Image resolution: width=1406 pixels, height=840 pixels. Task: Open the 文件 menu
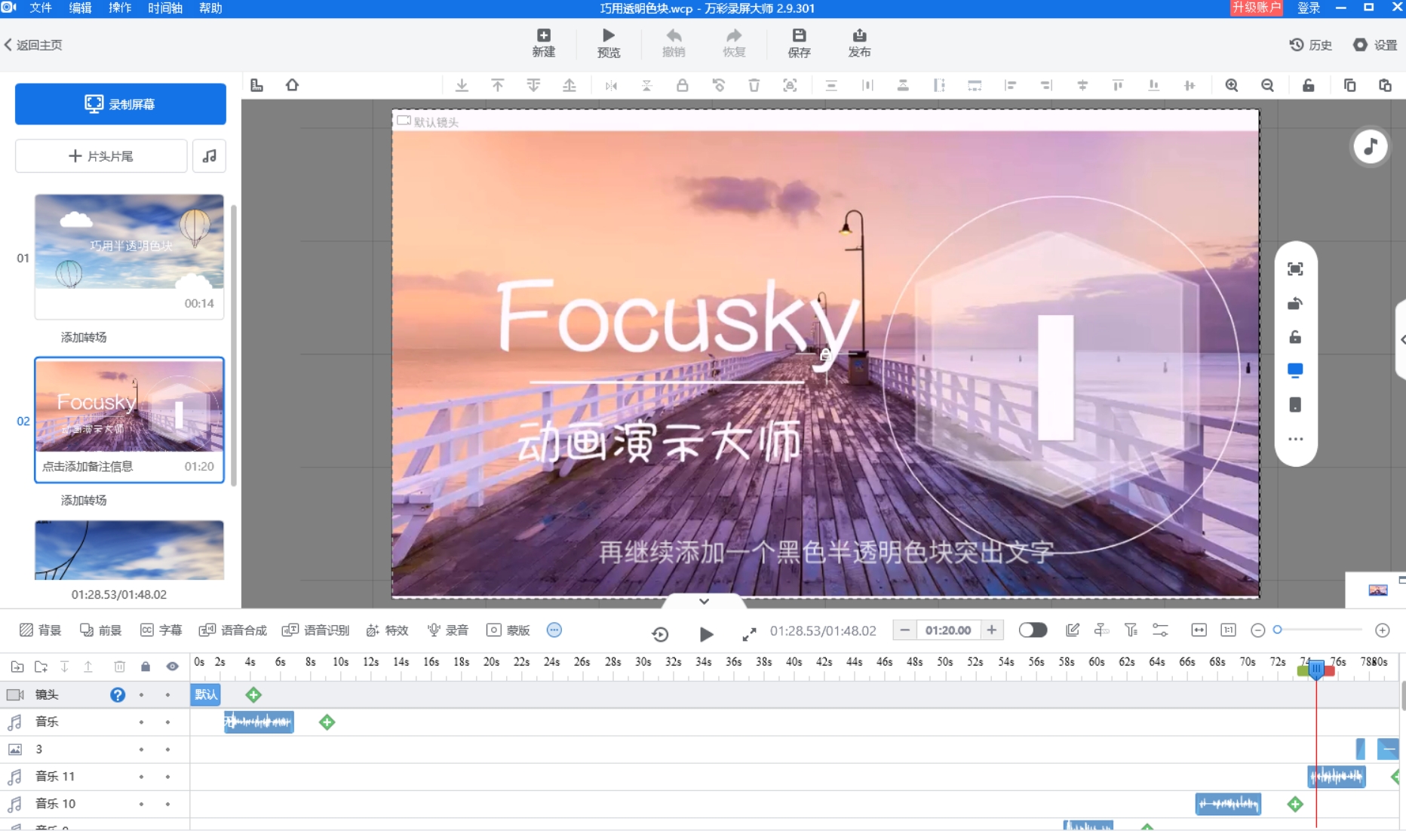click(x=41, y=8)
